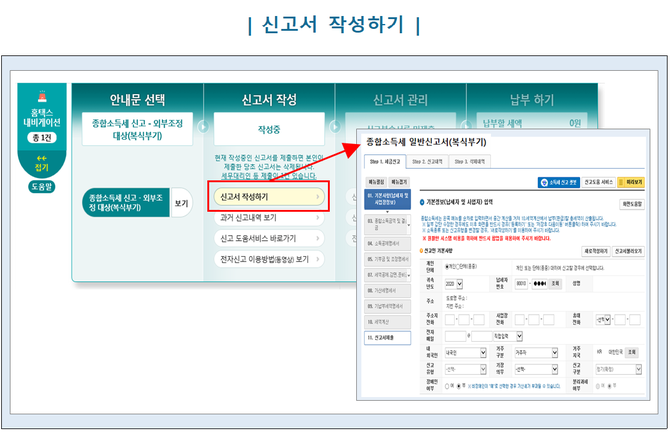Click the chevron on 전자신고 이용방법 보기
This screenshot has width=670, height=434.
tap(318, 259)
